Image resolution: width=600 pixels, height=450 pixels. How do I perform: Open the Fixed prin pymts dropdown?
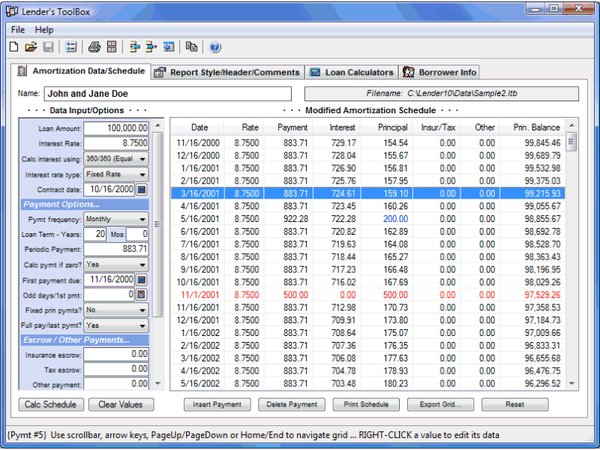142,310
